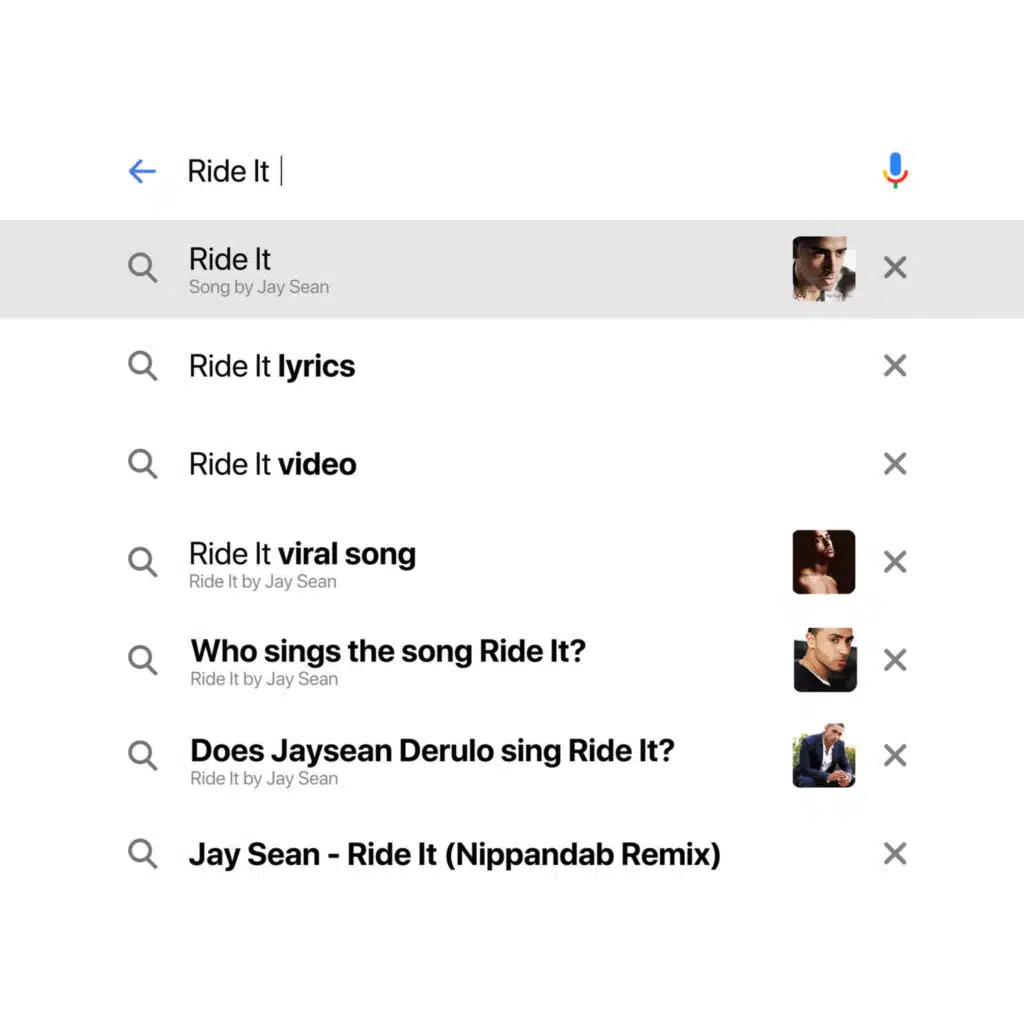Select "Who sings the song Ride It?"
This screenshot has height=1024, width=1024.
pyautogui.click(x=388, y=652)
